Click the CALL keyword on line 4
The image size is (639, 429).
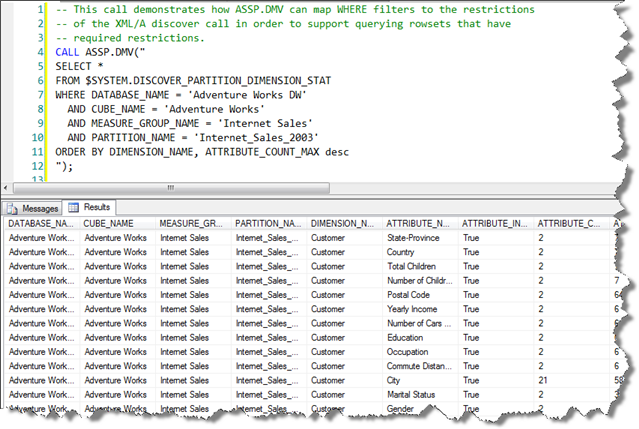67,52
